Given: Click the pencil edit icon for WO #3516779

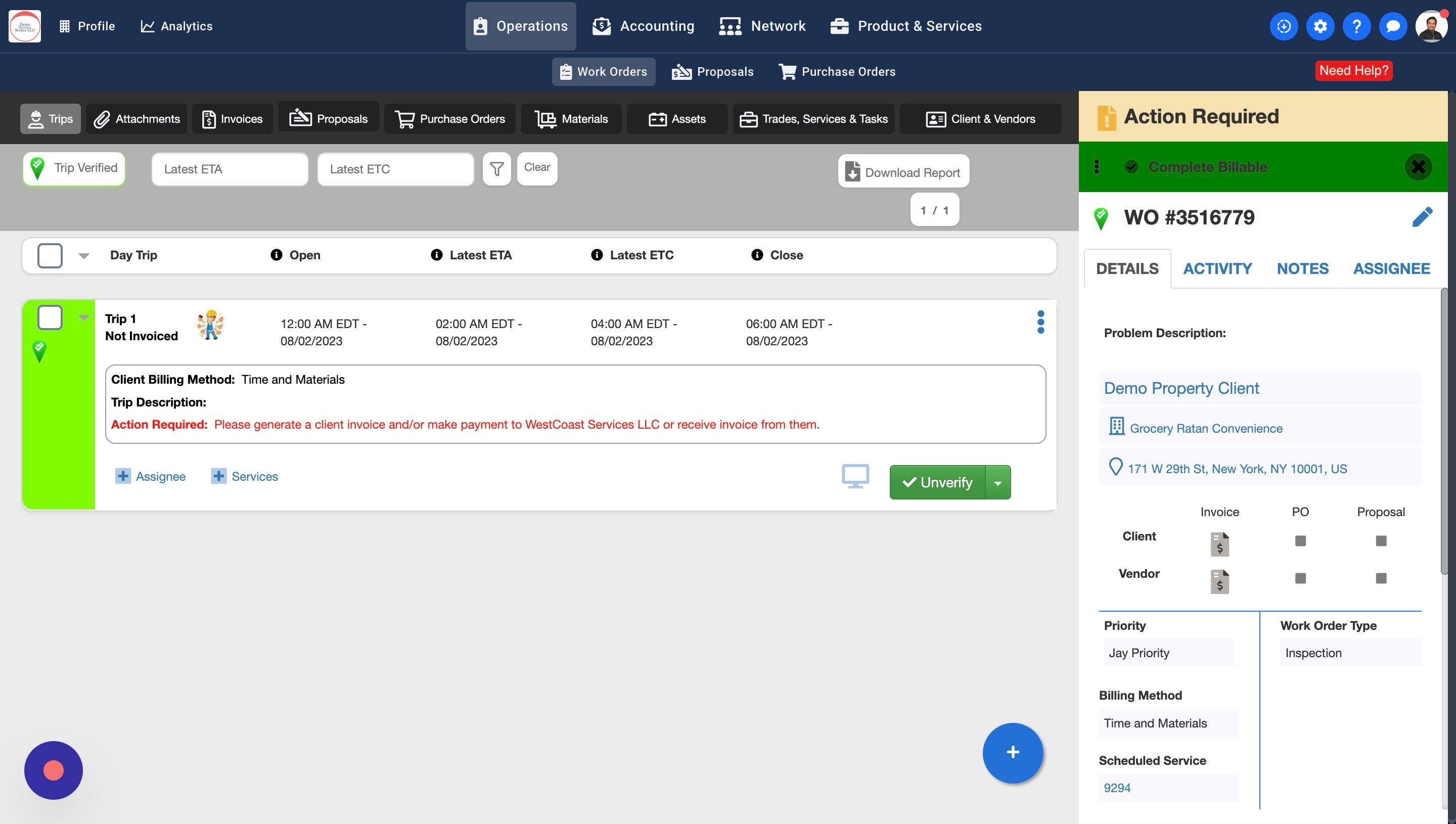Looking at the screenshot, I should click(x=1422, y=217).
